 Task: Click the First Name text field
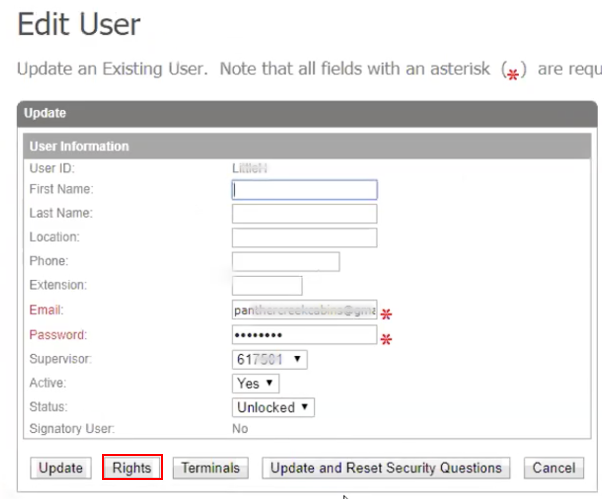[304, 190]
